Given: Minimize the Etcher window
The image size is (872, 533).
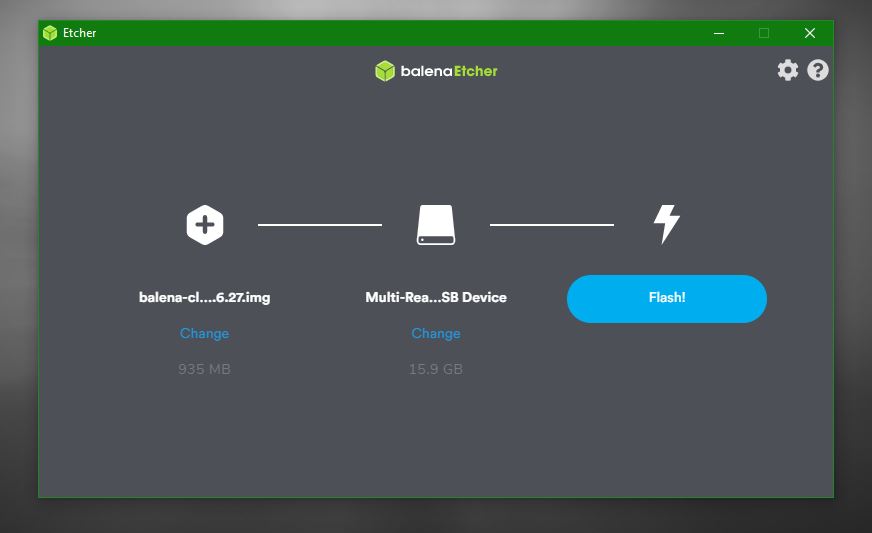Looking at the screenshot, I should tap(719, 33).
